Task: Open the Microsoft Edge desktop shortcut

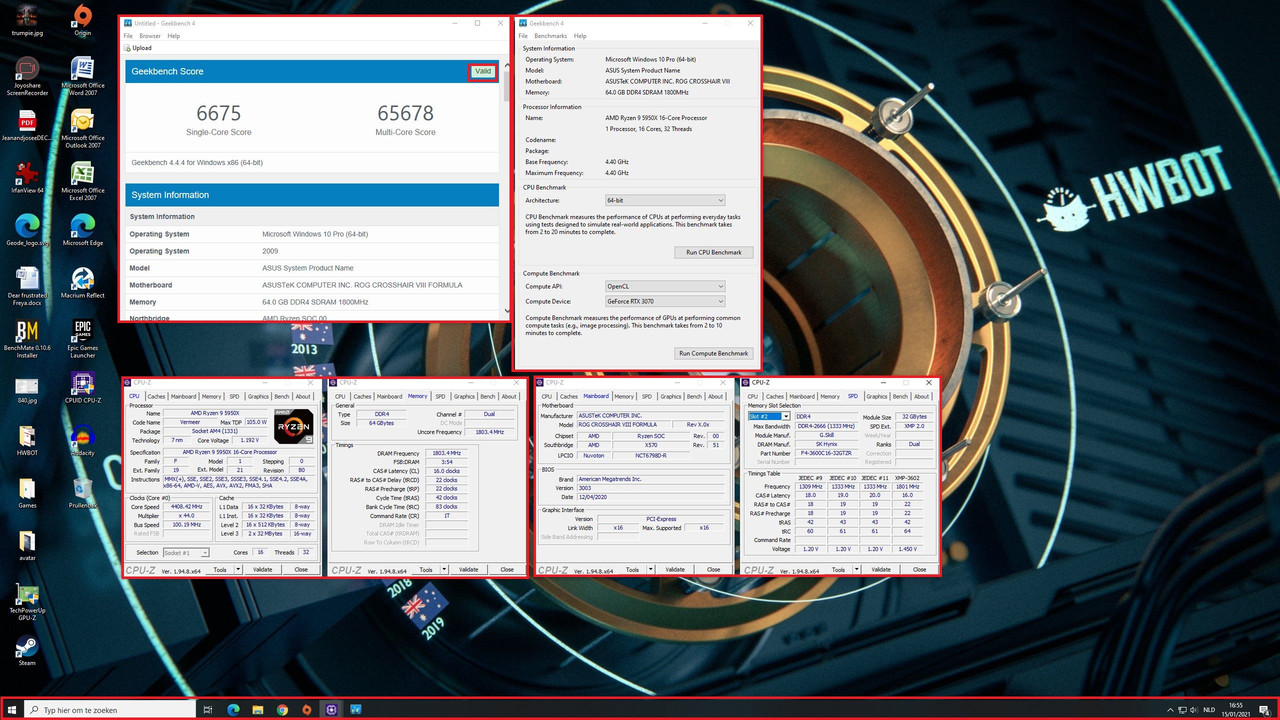Action: pyautogui.click(x=83, y=228)
